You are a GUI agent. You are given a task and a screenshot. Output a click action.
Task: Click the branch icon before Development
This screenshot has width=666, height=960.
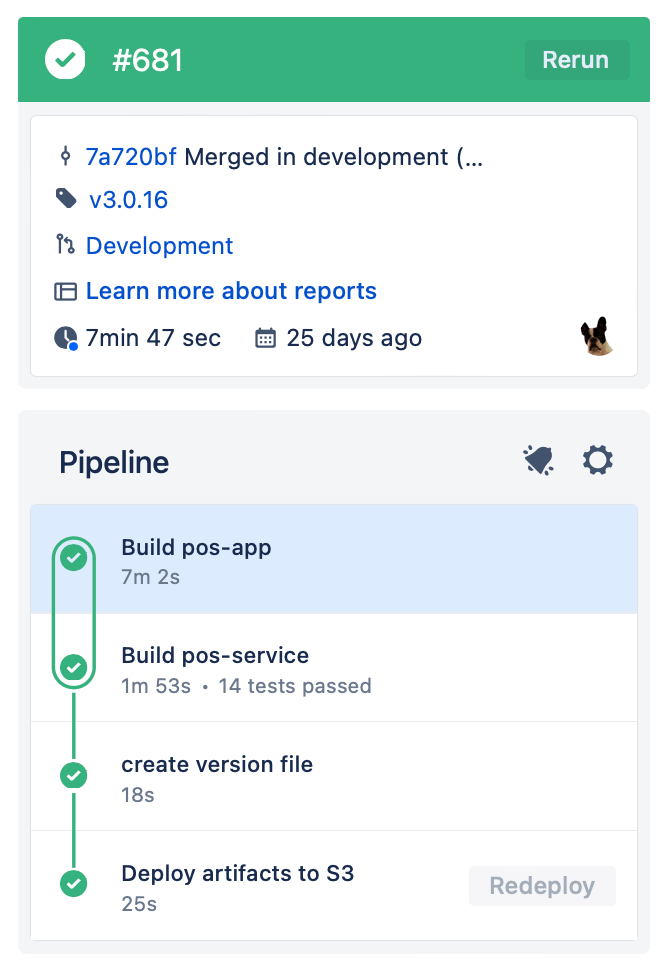click(64, 245)
